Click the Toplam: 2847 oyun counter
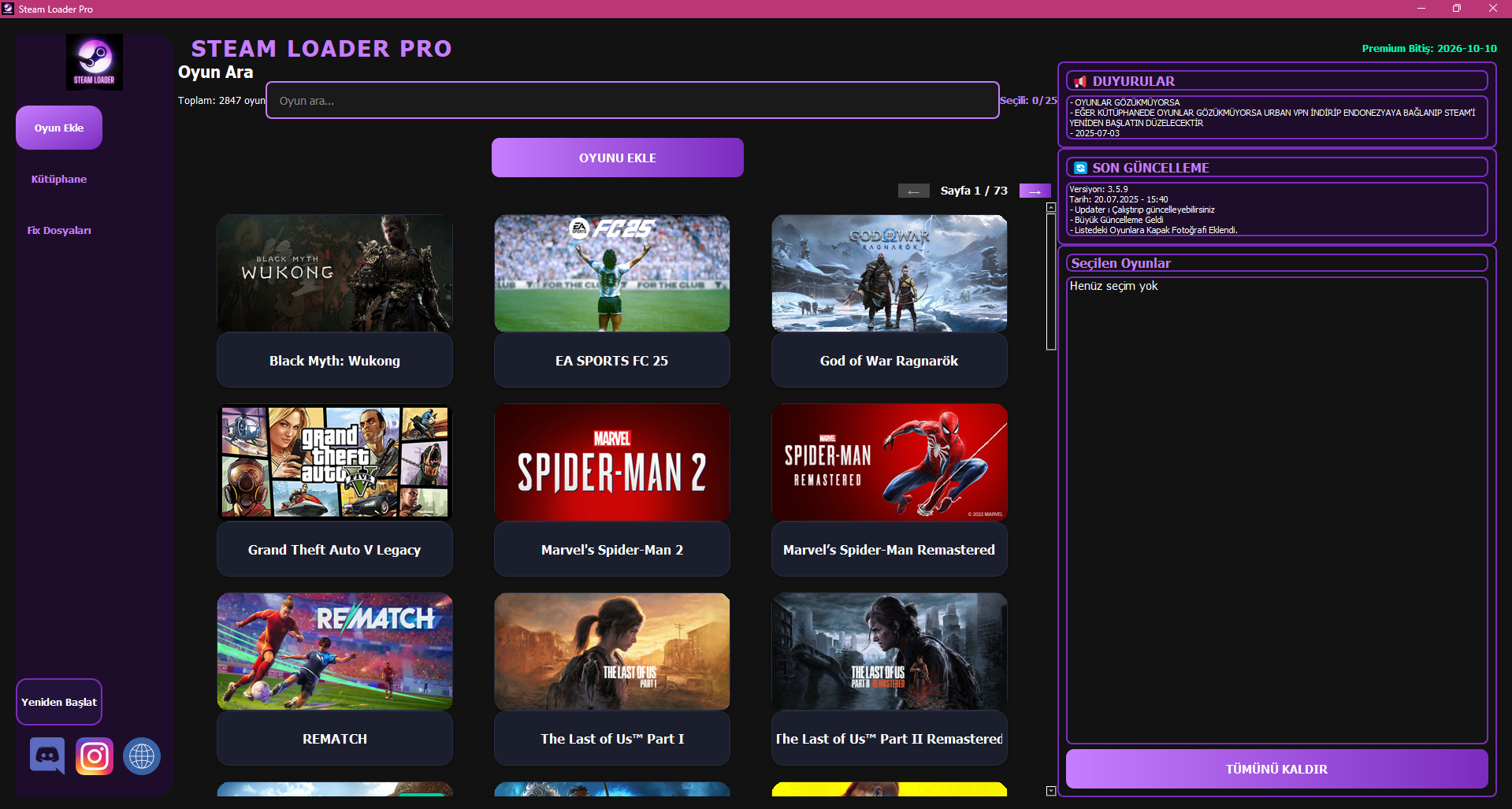 tap(221, 100)
